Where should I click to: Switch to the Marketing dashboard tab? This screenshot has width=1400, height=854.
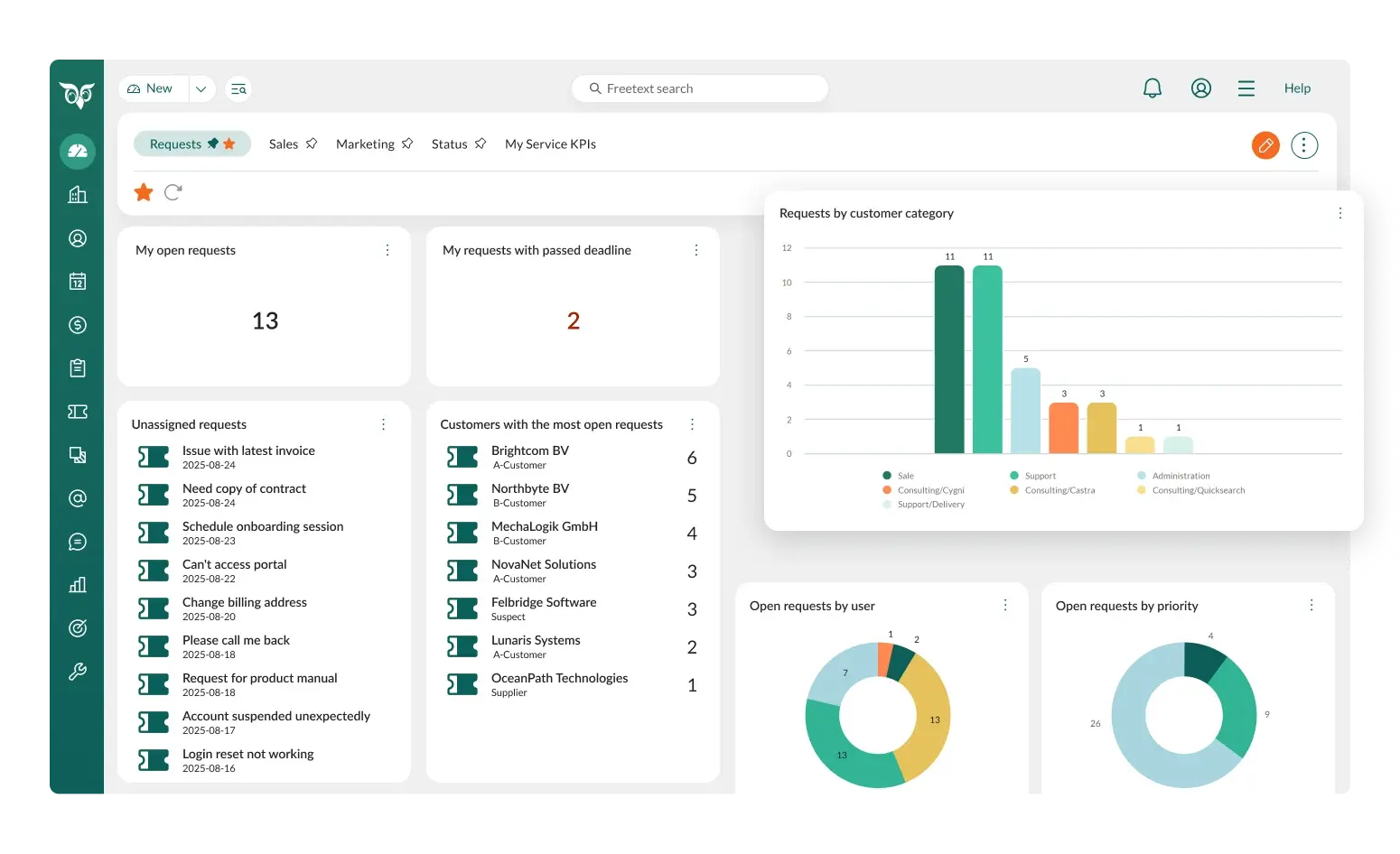365,144
